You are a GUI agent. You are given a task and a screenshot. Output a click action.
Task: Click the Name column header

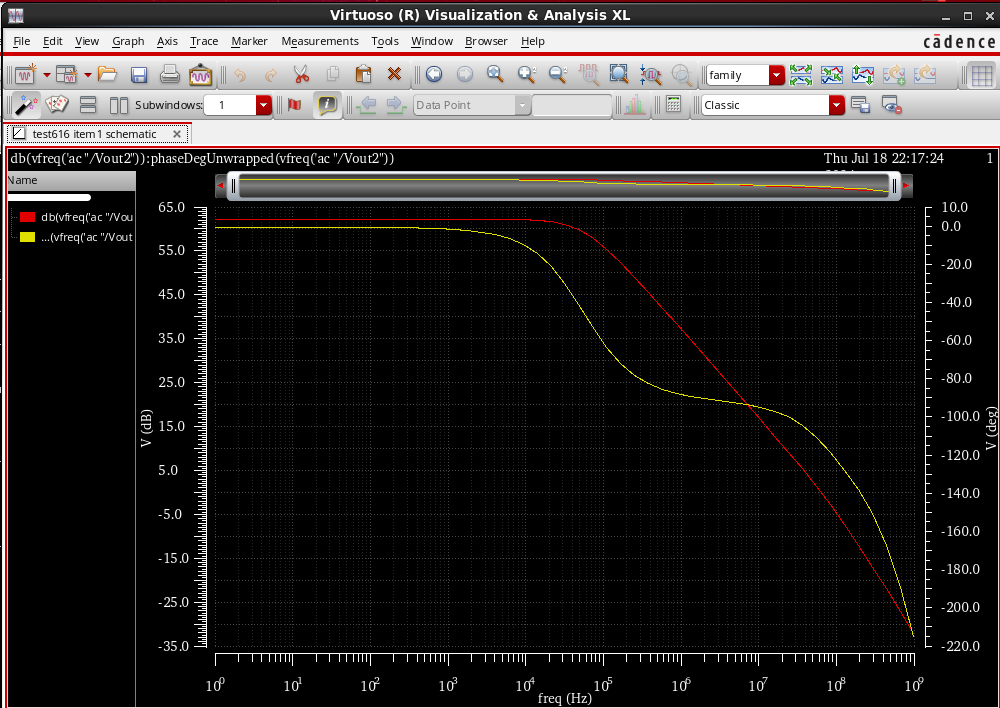tap(71, 181)
